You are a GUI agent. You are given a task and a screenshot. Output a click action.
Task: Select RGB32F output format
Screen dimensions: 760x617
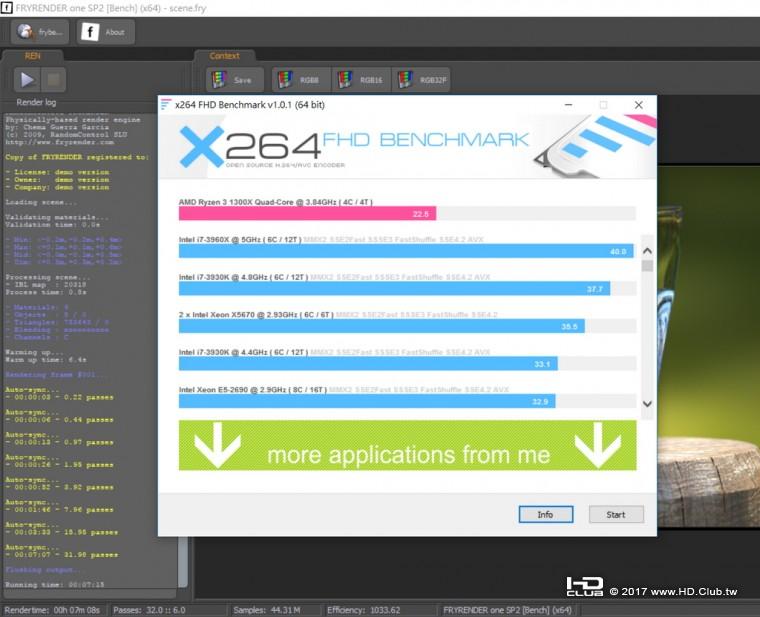pos(421,80)
